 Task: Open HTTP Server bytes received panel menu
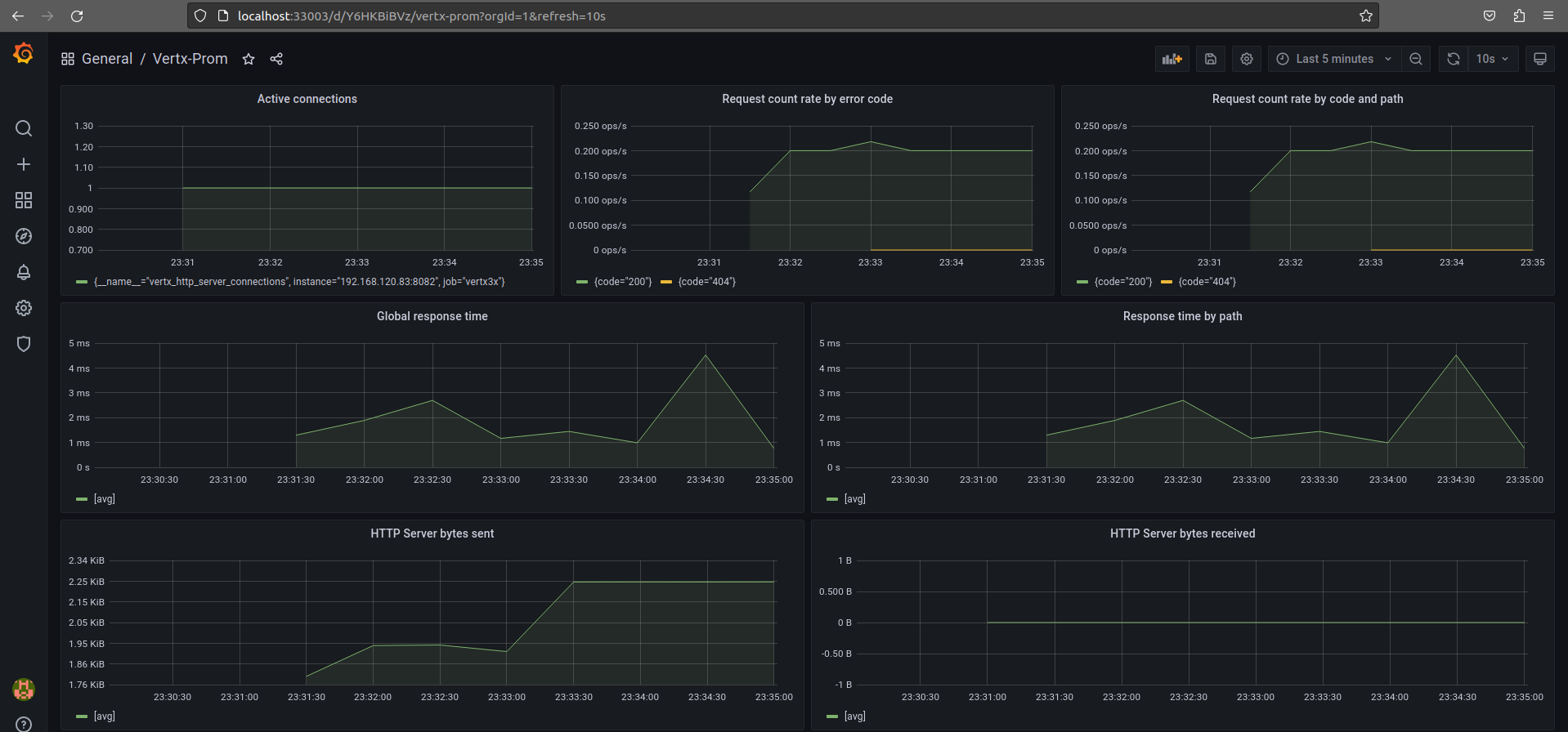pyautogui.click(x=1182, y=533)
